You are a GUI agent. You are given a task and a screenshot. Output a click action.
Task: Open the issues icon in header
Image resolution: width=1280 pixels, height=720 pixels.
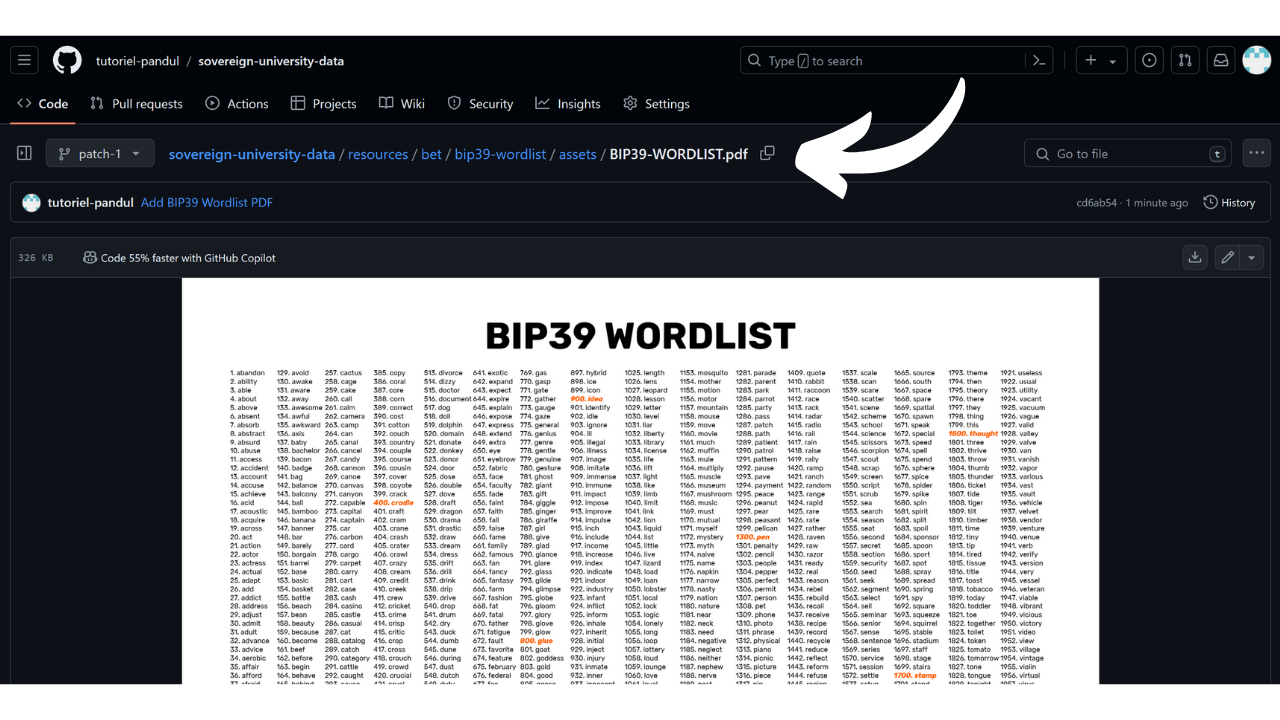[1150, 60]
